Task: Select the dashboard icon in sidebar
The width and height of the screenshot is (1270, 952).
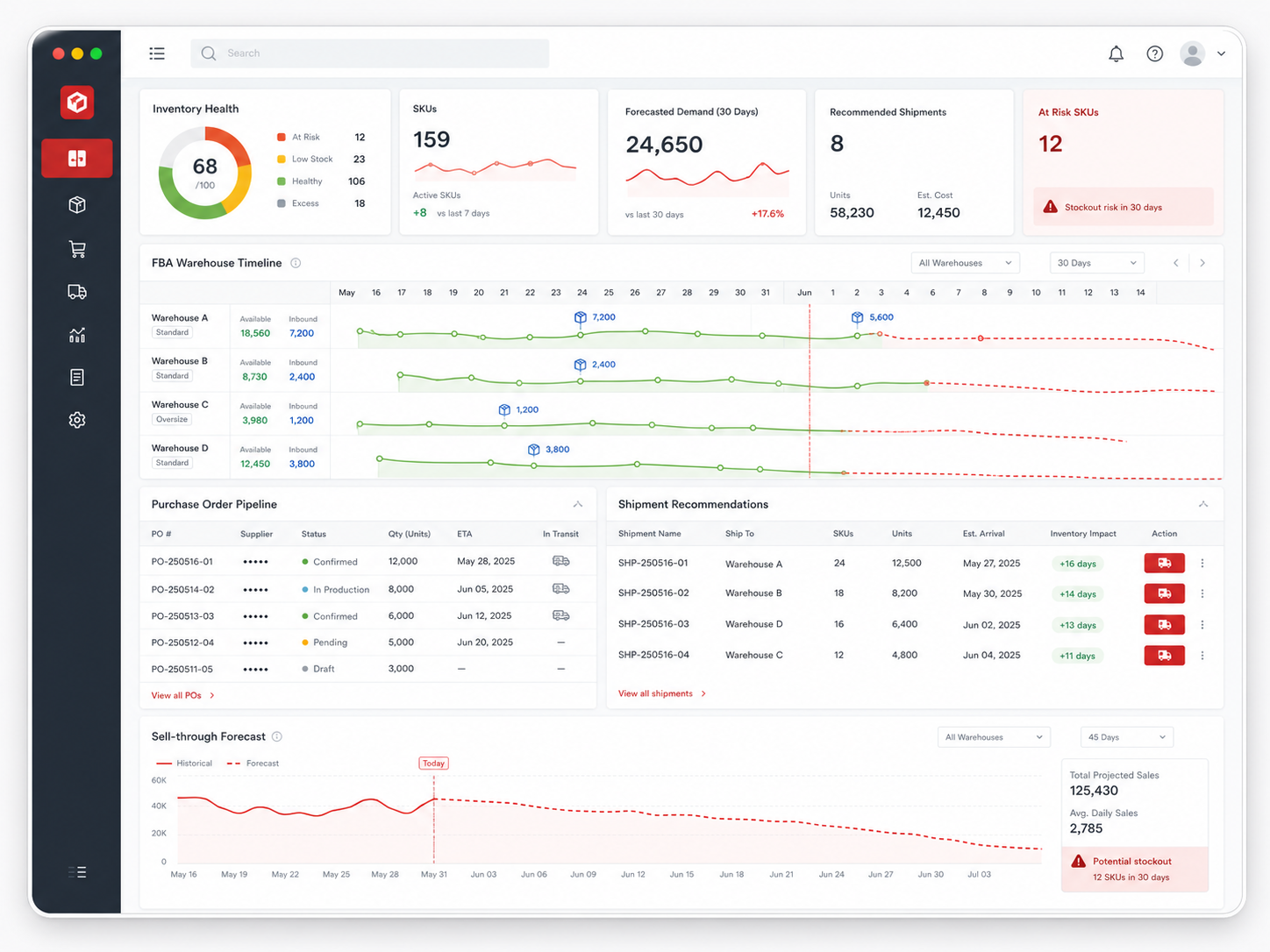Action: point(77,159)
